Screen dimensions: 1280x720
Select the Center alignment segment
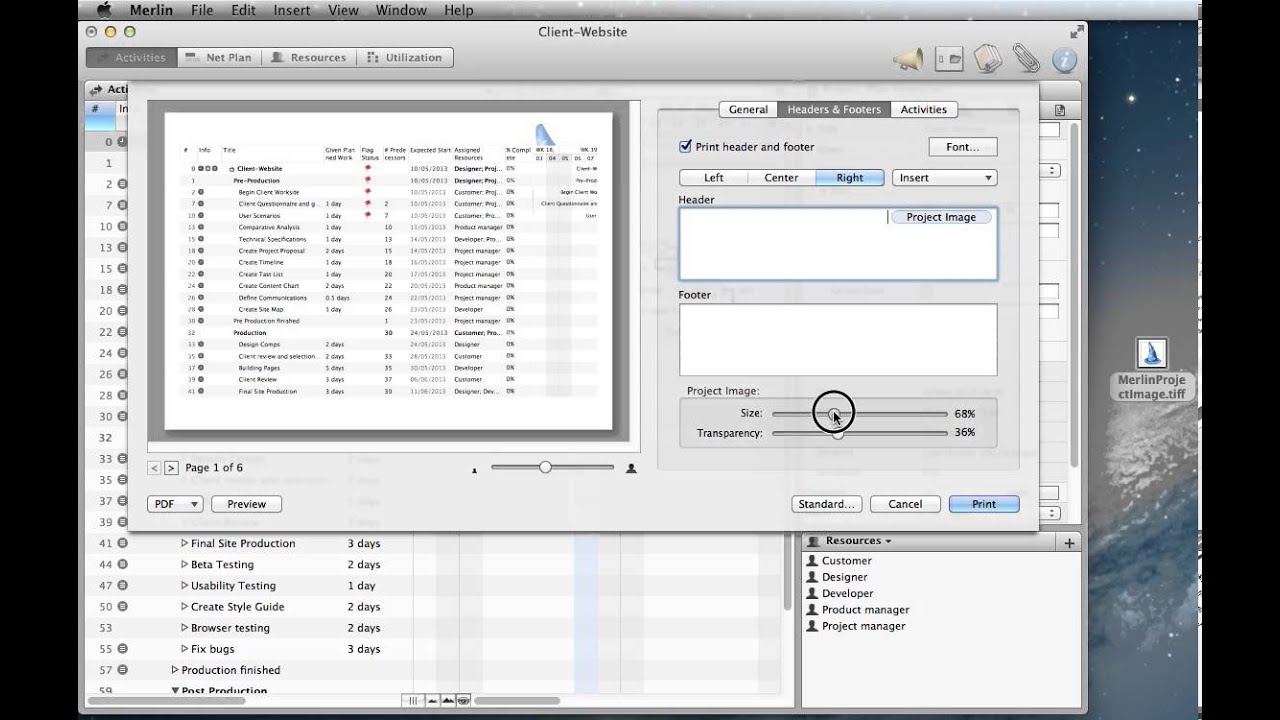pos(781,178)
